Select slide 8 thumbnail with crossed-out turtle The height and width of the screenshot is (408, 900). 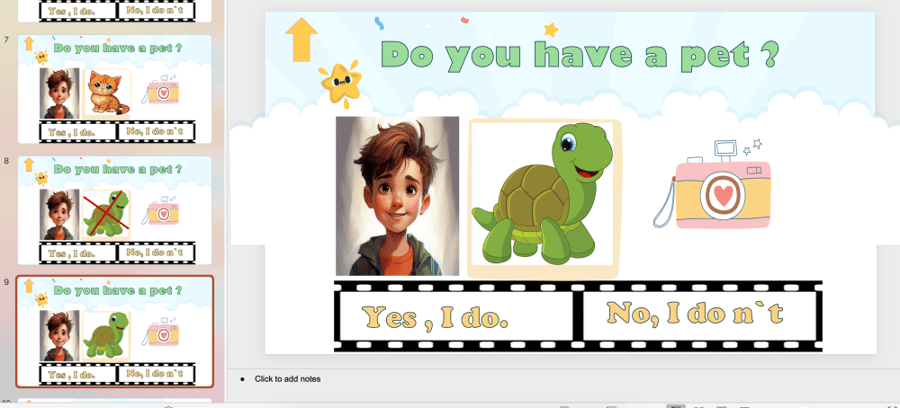(x=115, y=210)
